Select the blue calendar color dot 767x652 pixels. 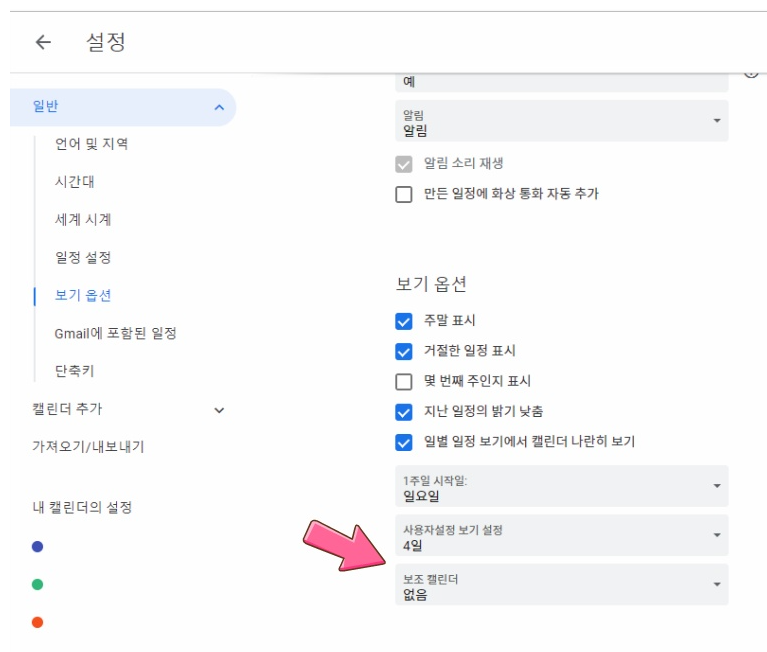point(37,546)
